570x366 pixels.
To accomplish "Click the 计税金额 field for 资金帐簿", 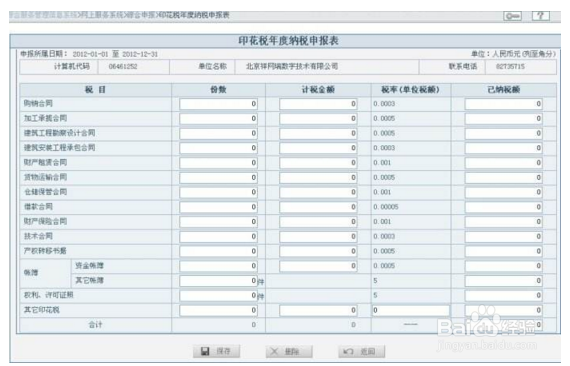I will tap(318, 266).
